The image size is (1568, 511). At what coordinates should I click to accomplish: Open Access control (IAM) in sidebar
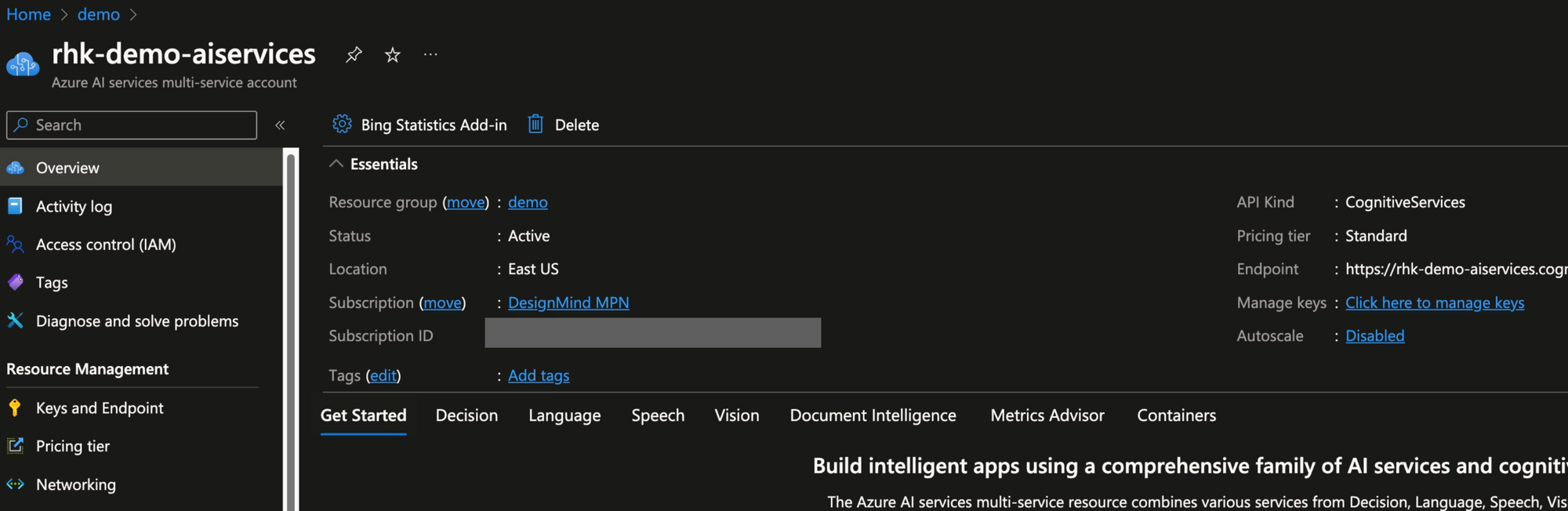pyautogui.click(x=106, y=245)
